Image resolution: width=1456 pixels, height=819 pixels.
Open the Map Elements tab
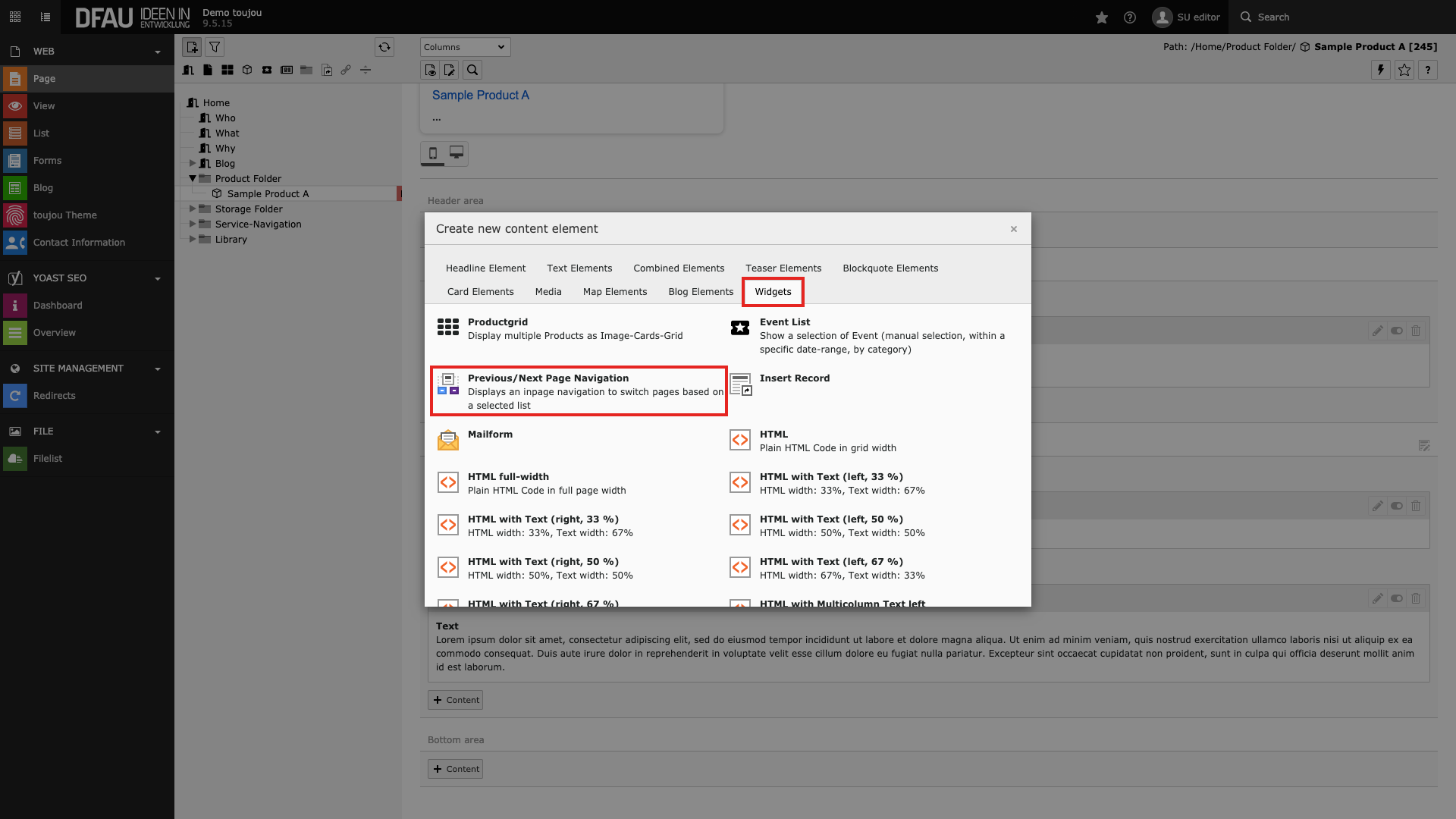pos(614,292)
